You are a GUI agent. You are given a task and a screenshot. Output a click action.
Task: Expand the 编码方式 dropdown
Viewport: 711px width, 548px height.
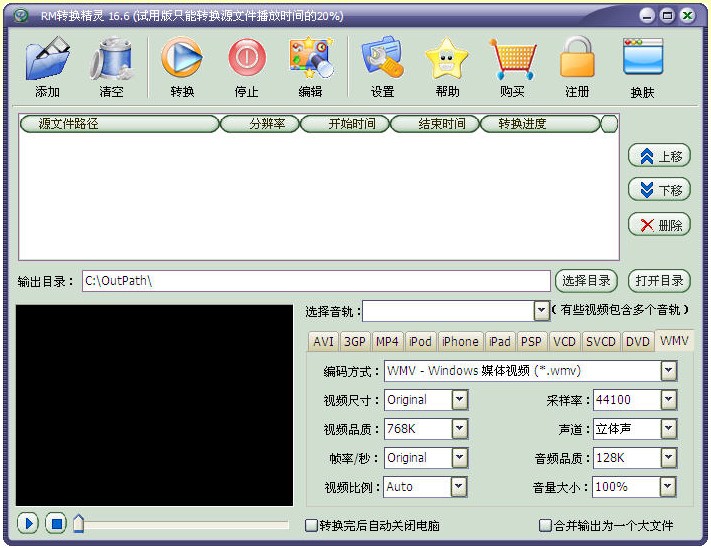click(x=668, y=371)
